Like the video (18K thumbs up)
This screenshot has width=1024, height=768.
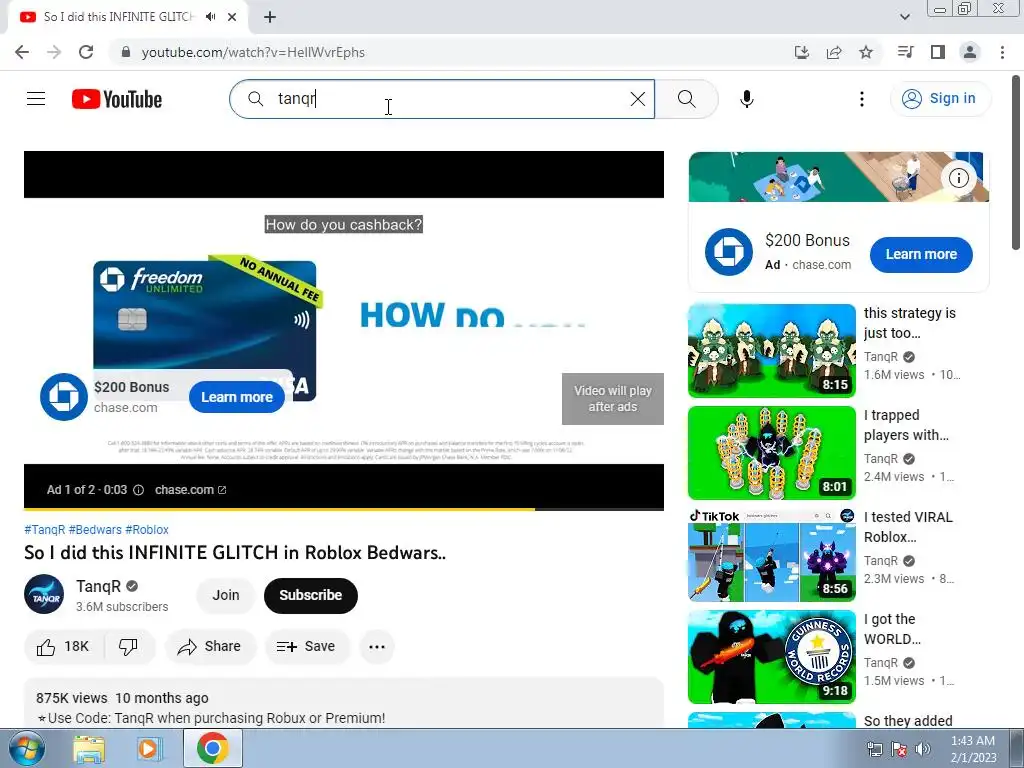pos(63,647)
